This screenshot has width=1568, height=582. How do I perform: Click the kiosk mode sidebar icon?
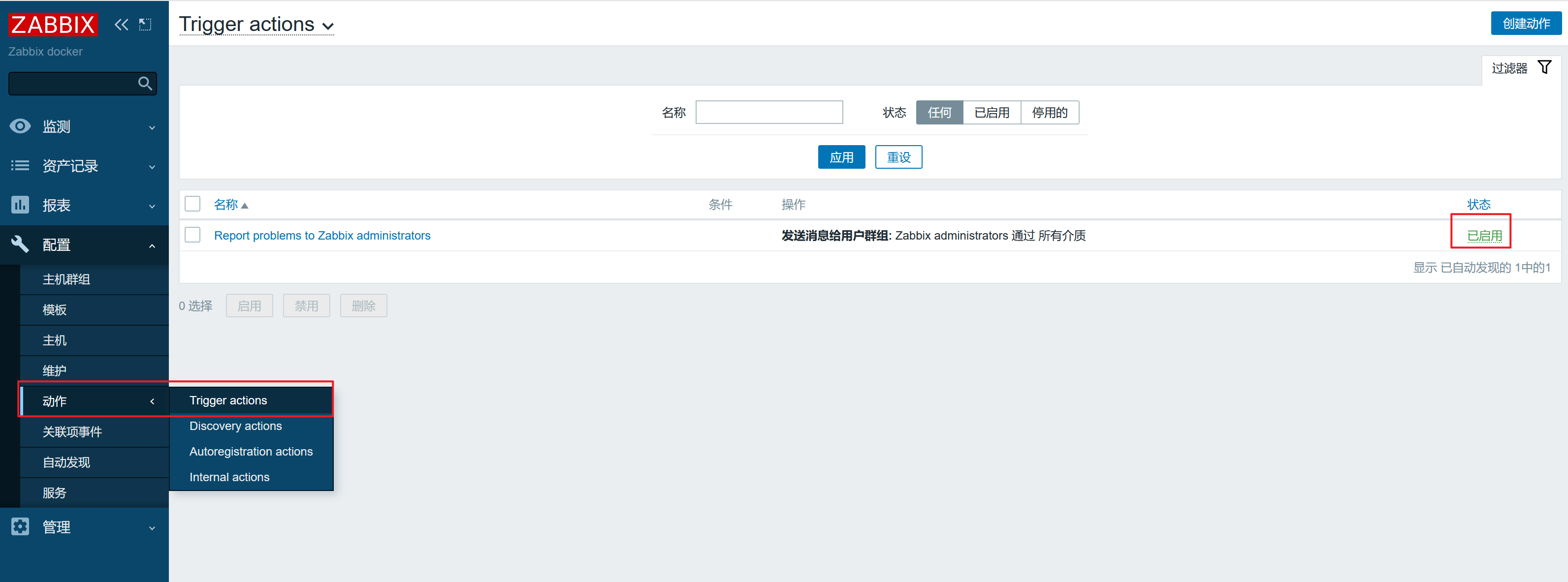(x=145, y=24)
